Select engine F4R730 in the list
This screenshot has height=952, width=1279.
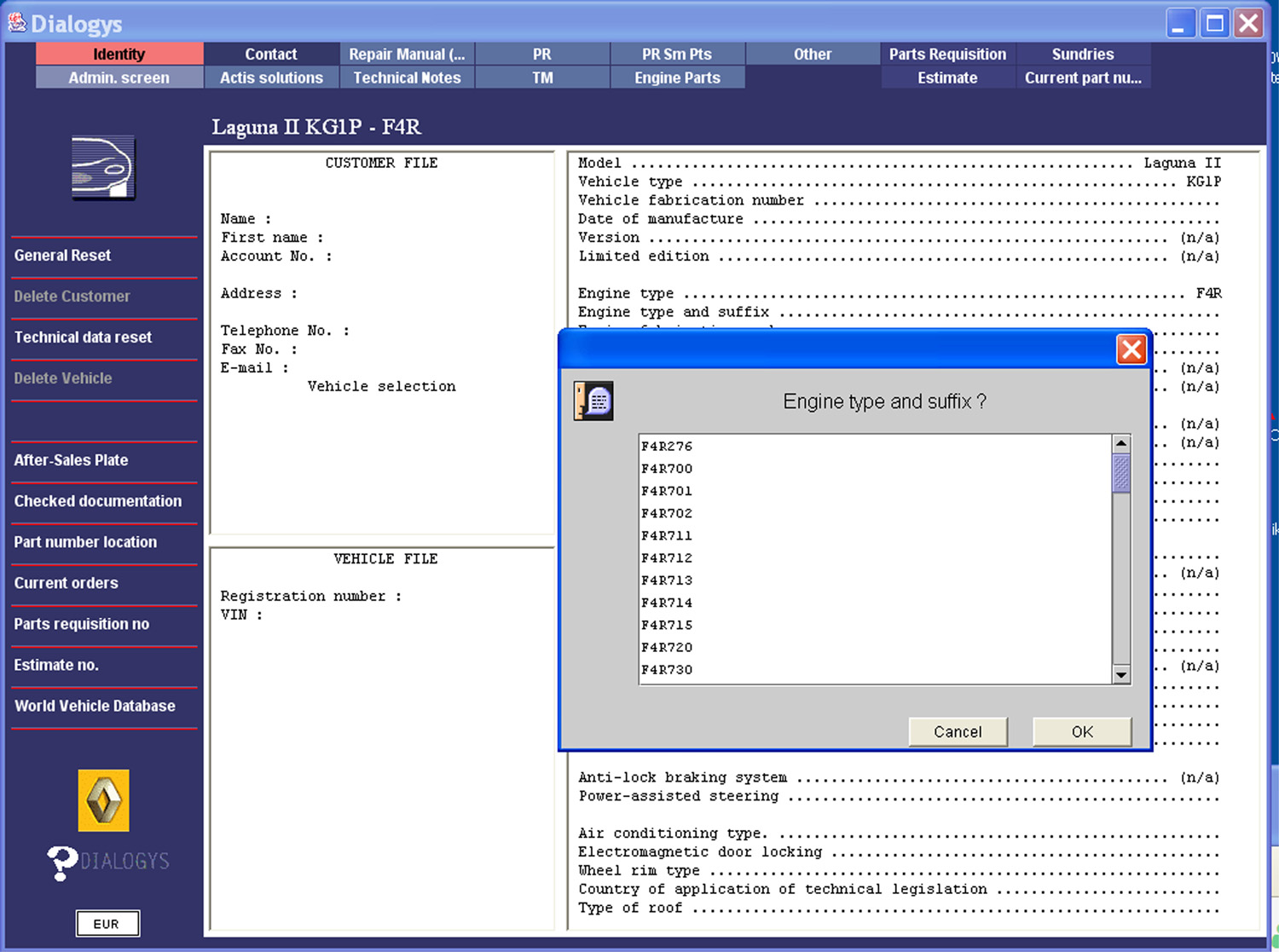[x=876, y=670]
